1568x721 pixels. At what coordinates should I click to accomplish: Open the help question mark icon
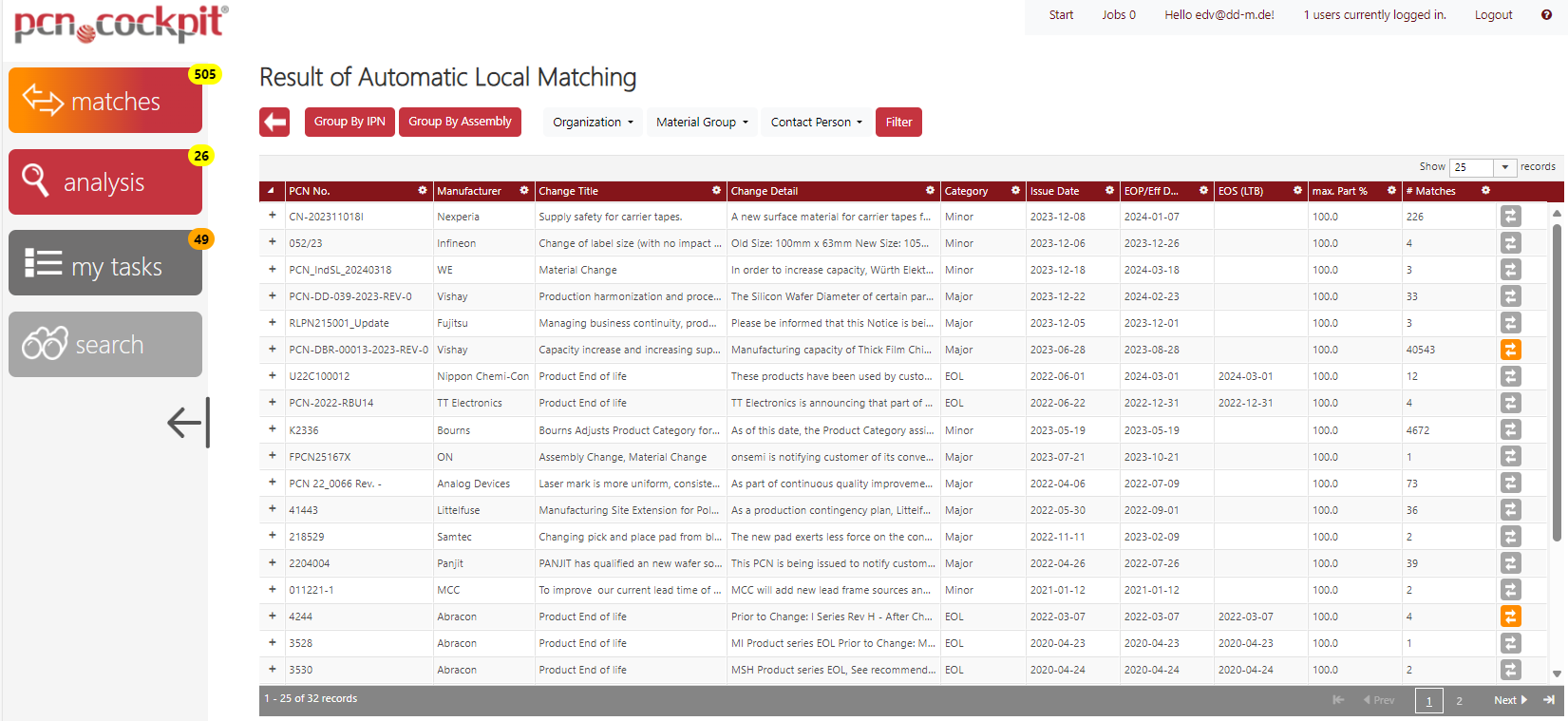1546,15
